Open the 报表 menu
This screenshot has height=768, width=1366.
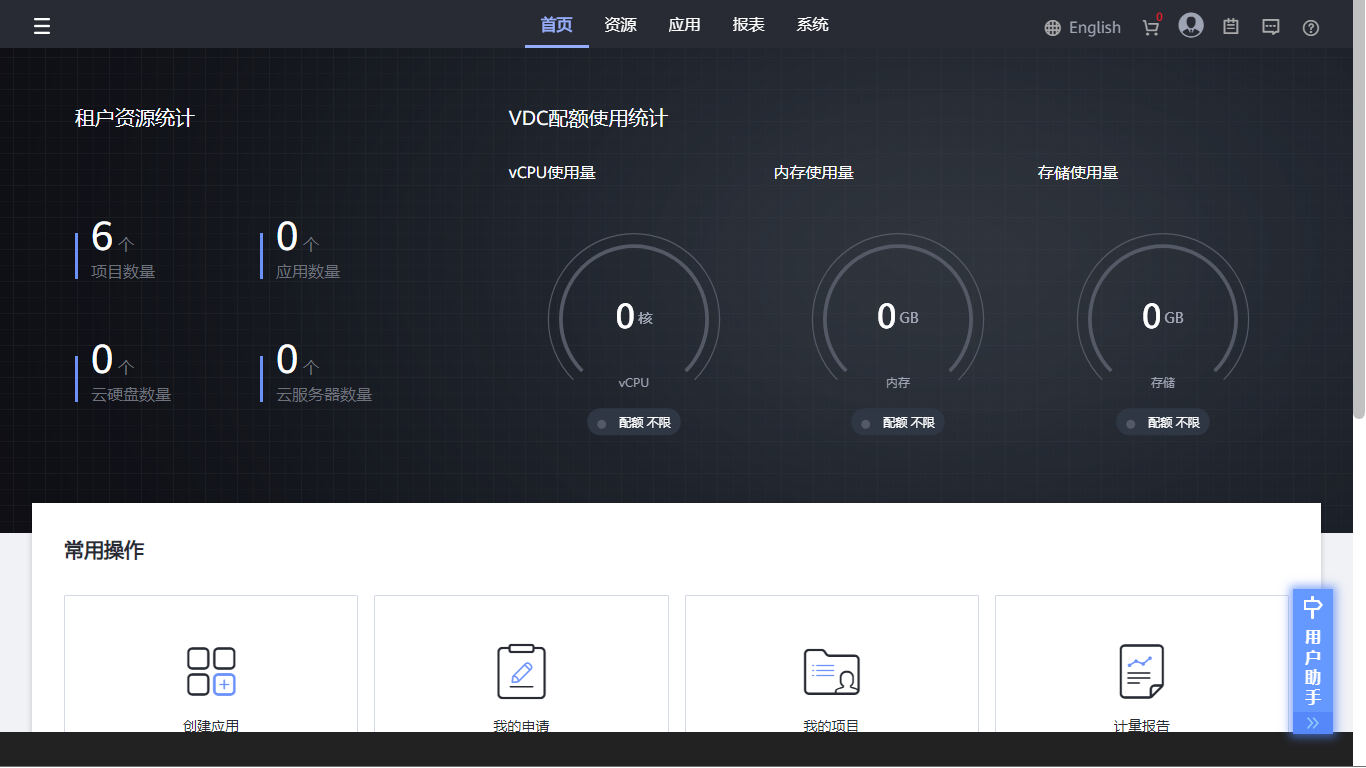(x=748, y=25)
